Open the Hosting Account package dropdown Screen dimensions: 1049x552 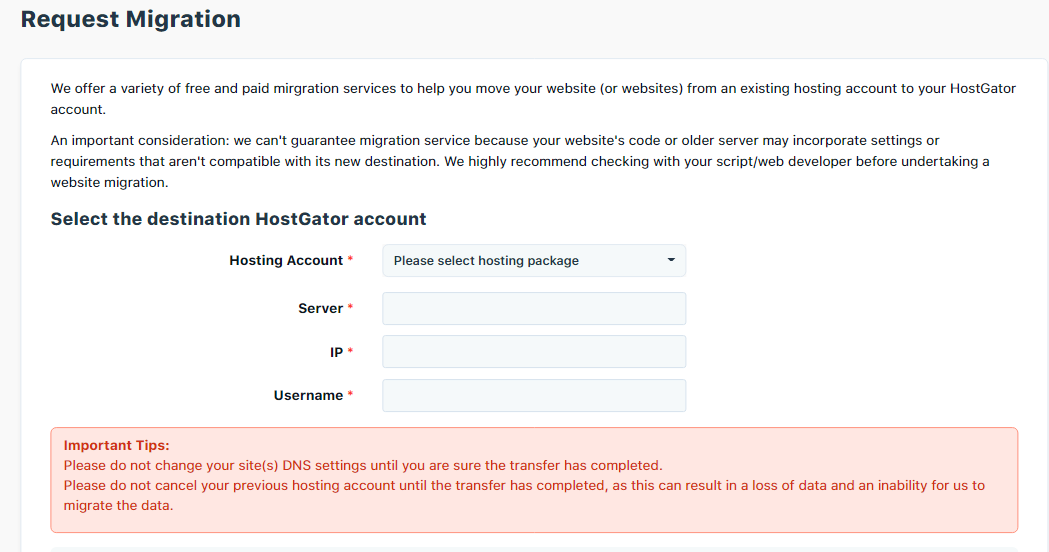534,260
